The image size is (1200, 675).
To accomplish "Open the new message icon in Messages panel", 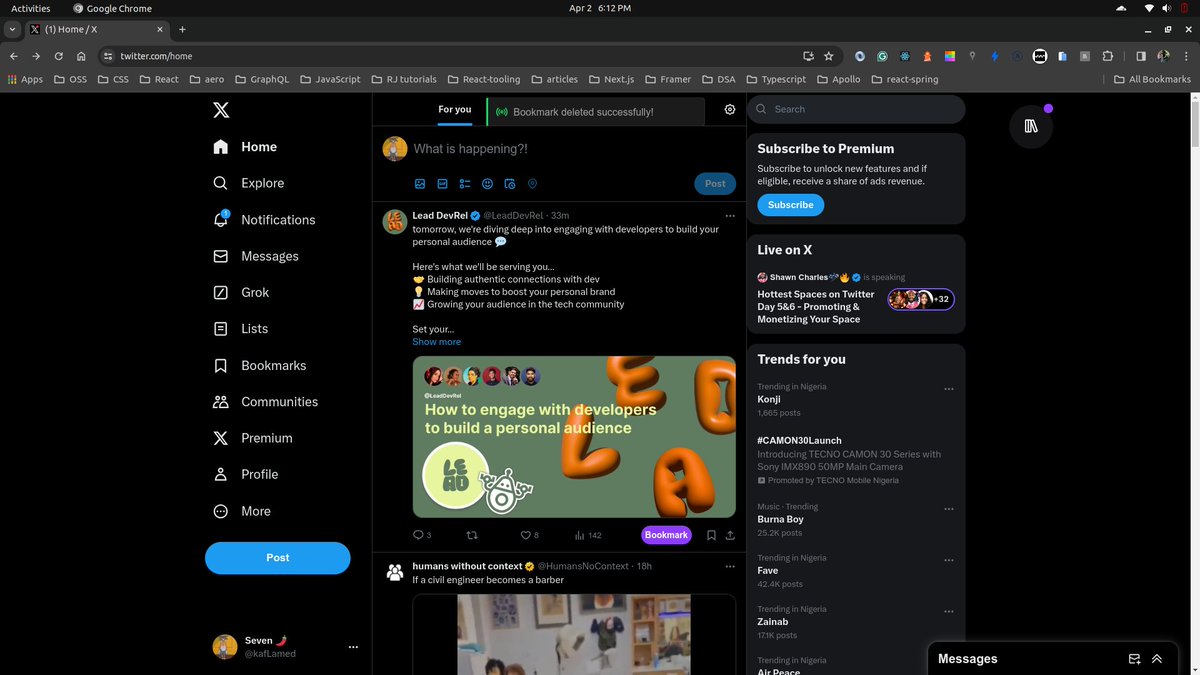I will coord(1134,659).
